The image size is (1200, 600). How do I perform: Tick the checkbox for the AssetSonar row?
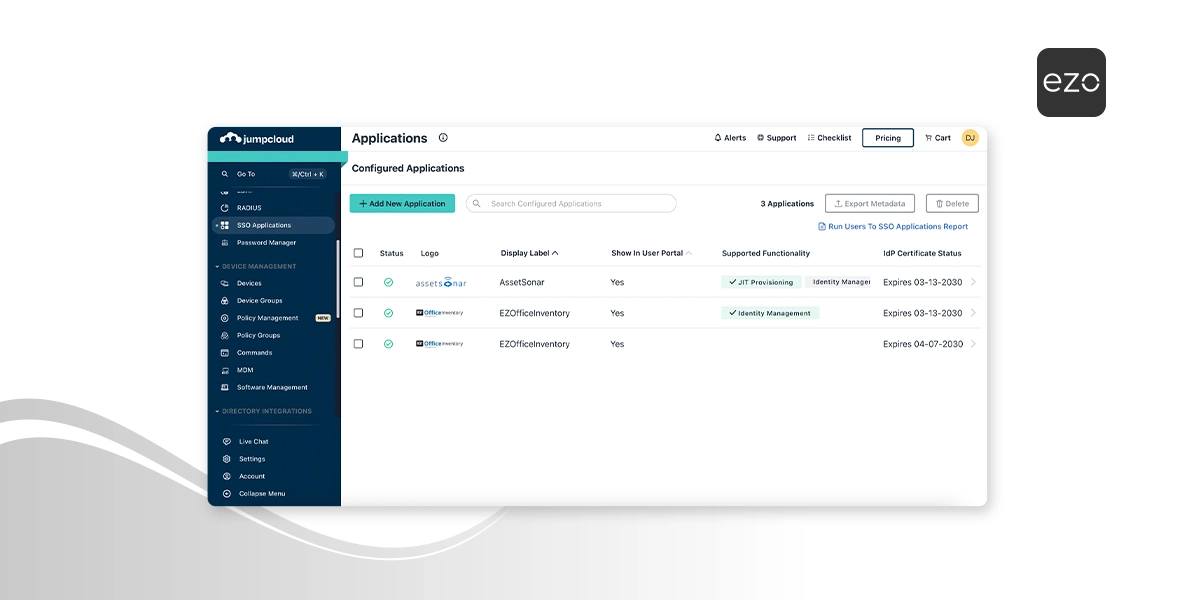point(359,282)
